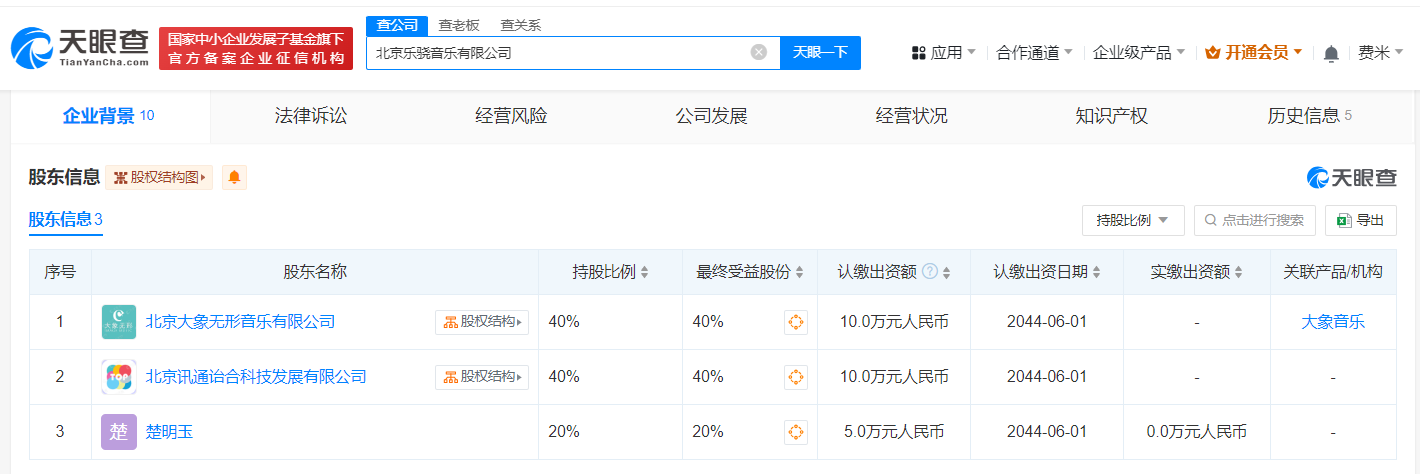Click the 导出 export button

pos(1360,220)
